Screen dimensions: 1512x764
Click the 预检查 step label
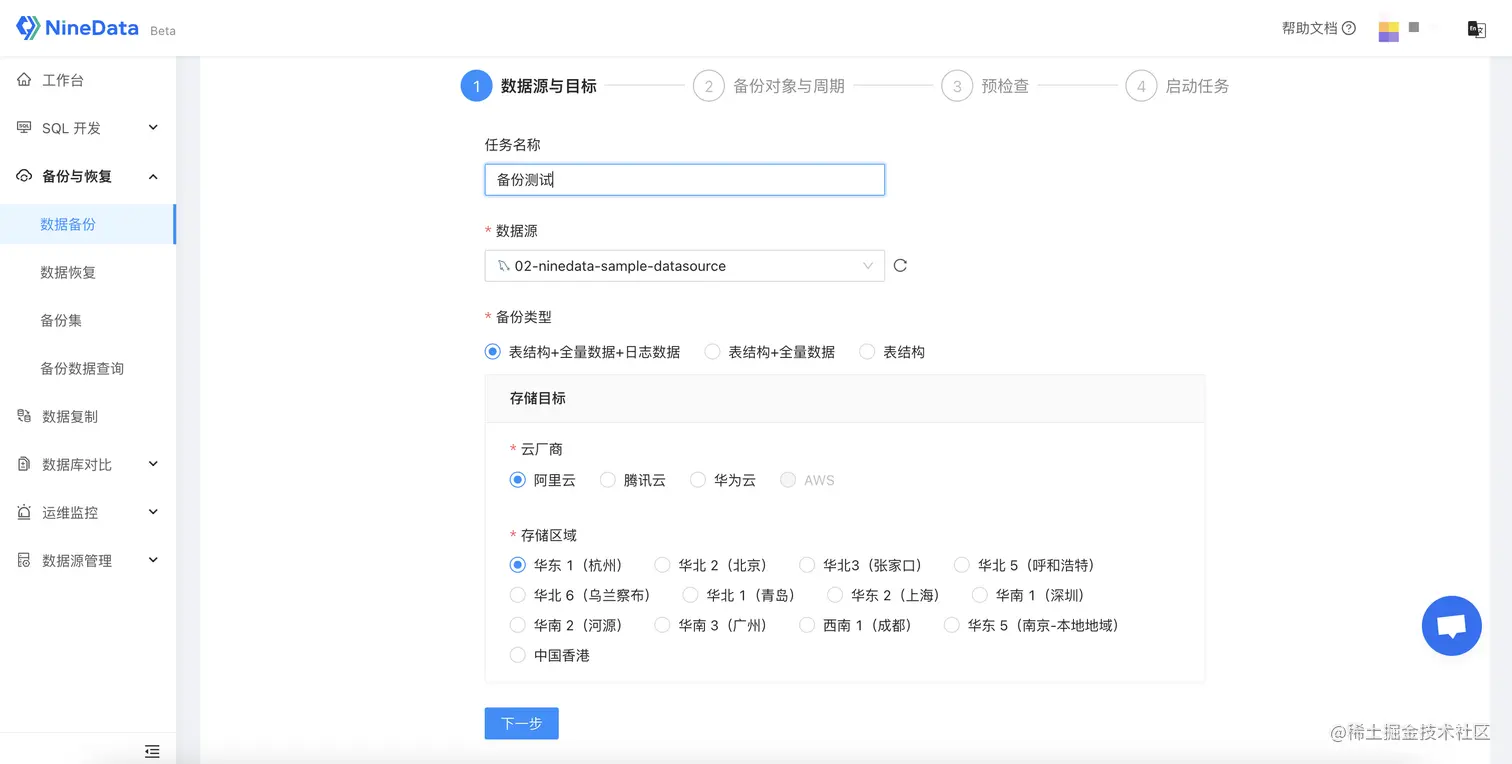click(1005, 86)
